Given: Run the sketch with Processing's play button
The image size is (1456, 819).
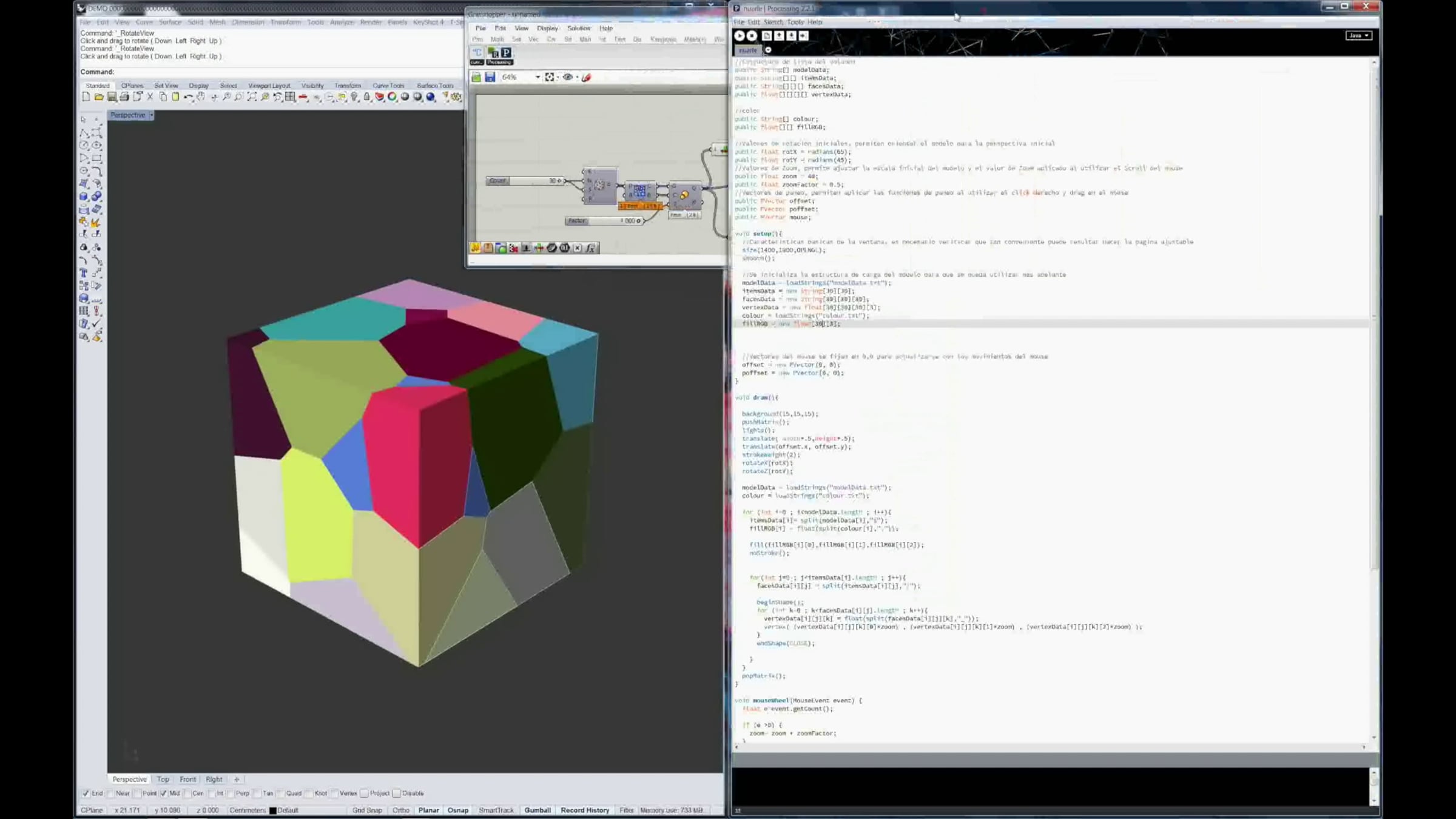Looking at the screenshot, I should pos(740,36).
